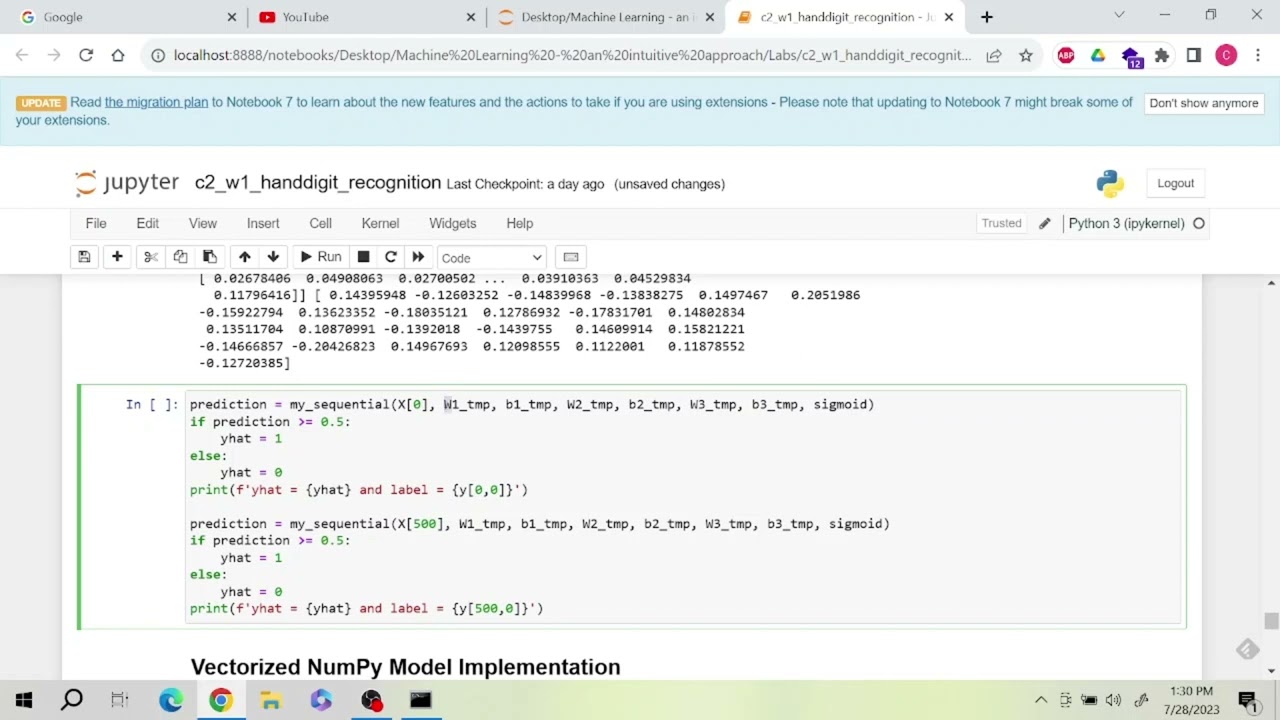The height and width of the screenshot is (720, 1280).
Task: Open the Kernel menu
Action: coord(380,223)
